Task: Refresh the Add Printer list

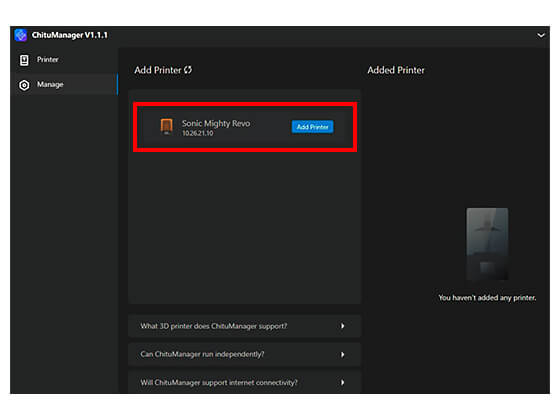Action: point(188,70)
